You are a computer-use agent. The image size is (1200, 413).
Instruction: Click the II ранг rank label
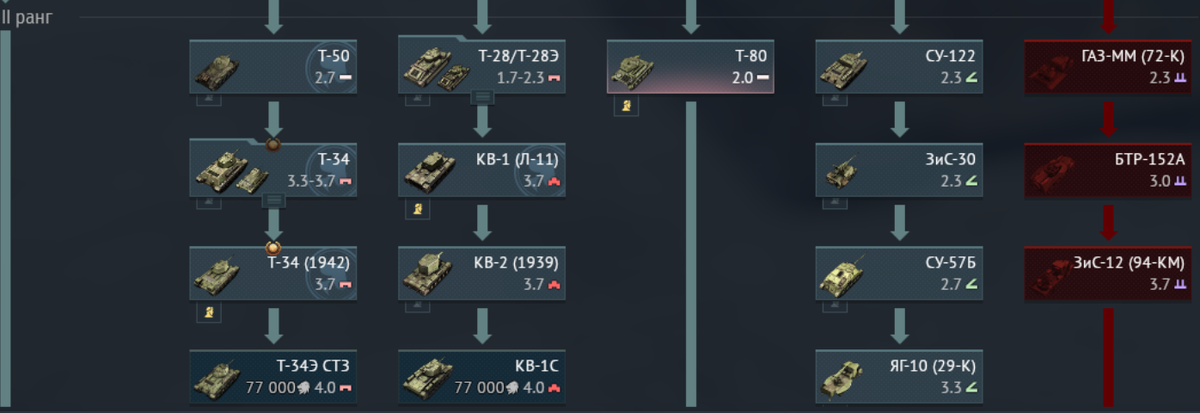(27, 17)
